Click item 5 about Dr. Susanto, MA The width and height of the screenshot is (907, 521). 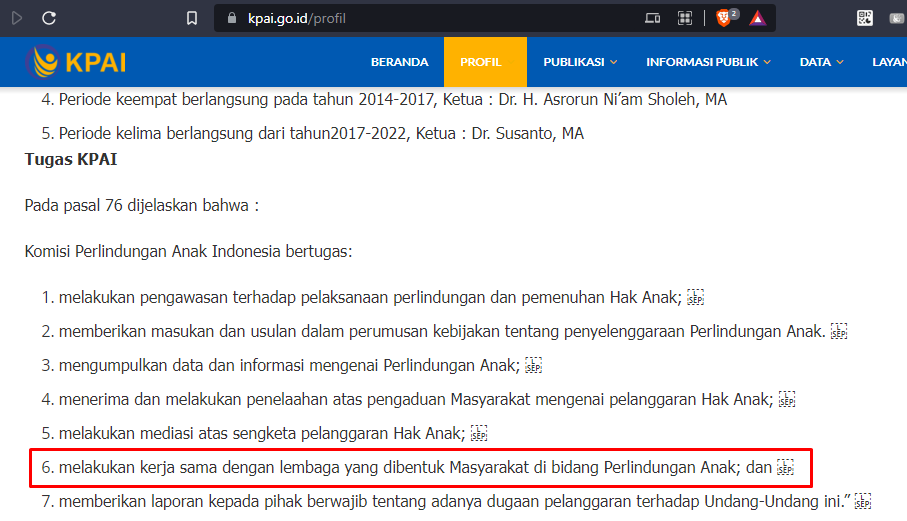pyautogui.click(x=312, y=134)
